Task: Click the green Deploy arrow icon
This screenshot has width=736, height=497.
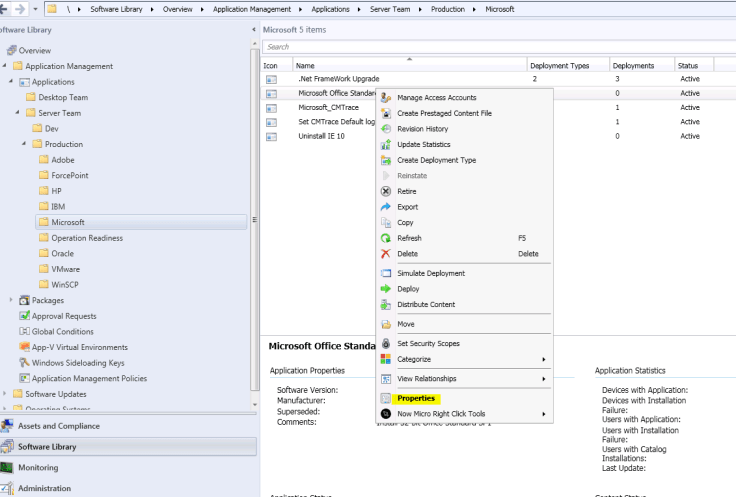Action: (386, 289)
